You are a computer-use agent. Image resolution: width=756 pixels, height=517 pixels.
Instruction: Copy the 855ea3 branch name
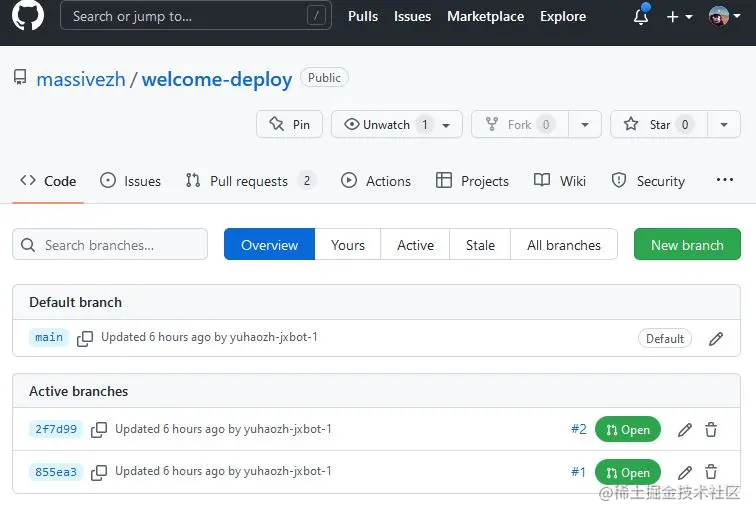[x=99, y=473]
